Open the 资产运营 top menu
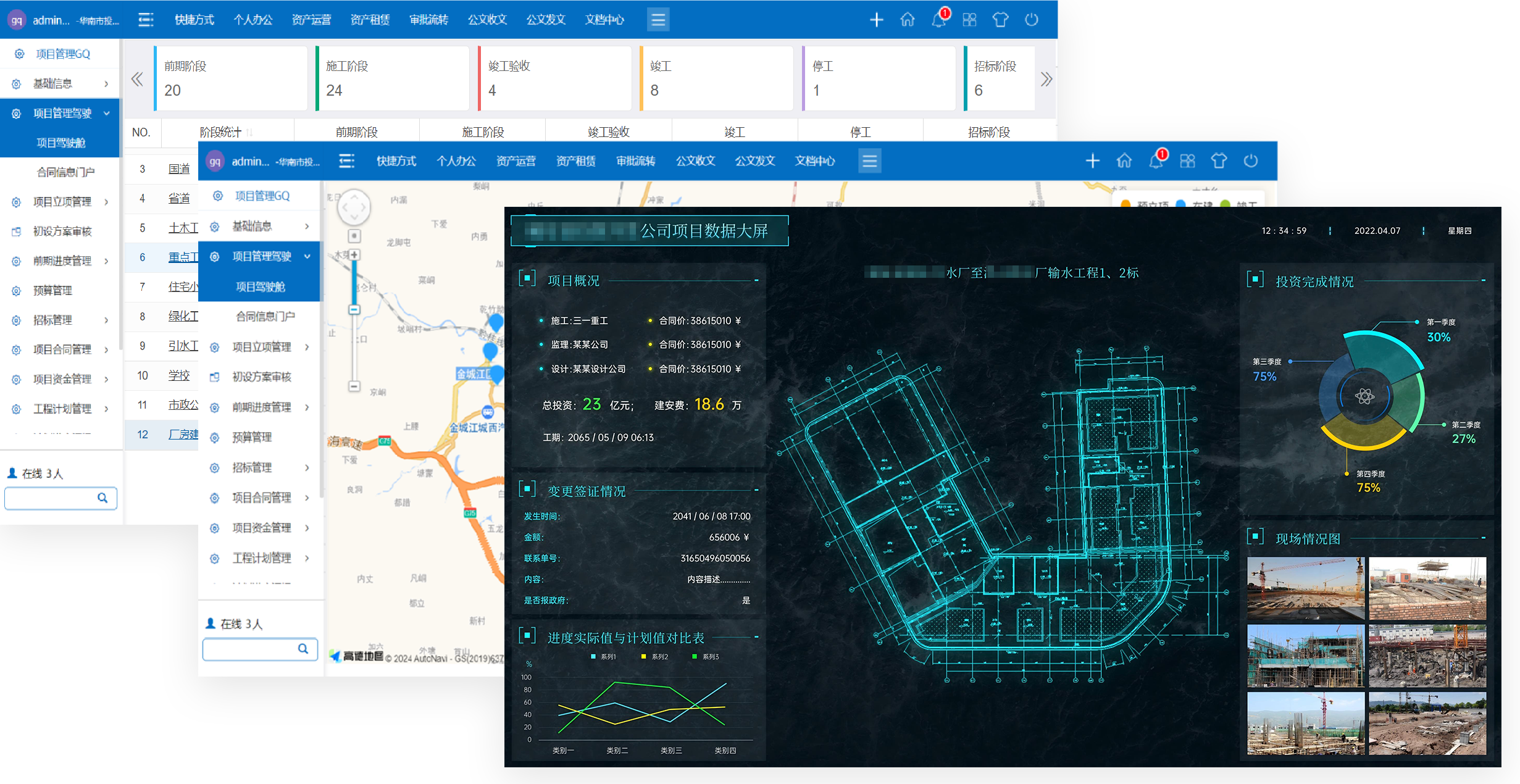1520x784 pixels. (x=311, y=20)
